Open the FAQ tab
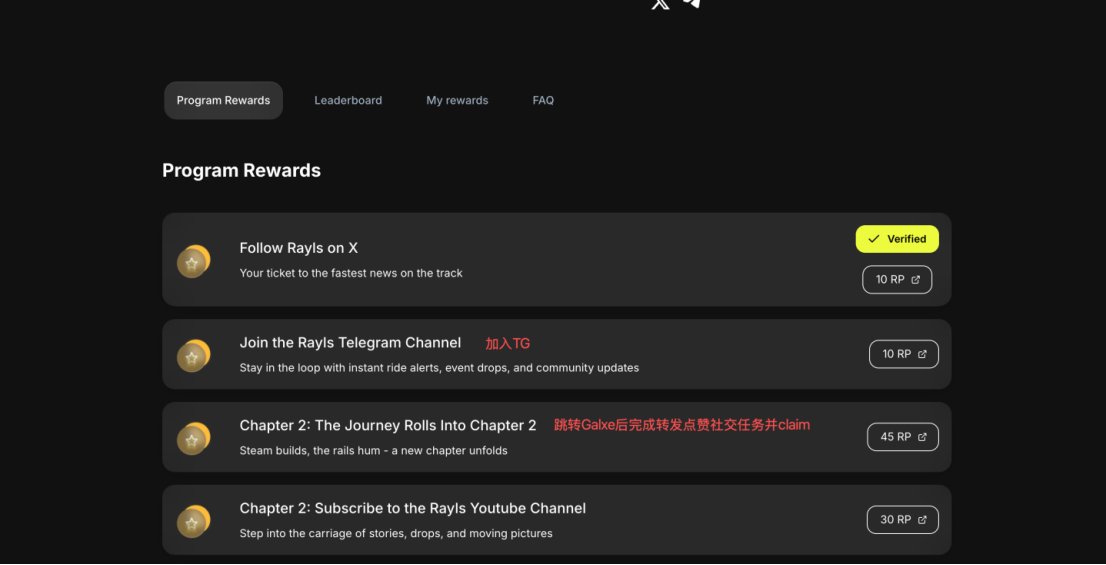The height and width of the screenshot is (565, 1106). [x=543, y=100]
